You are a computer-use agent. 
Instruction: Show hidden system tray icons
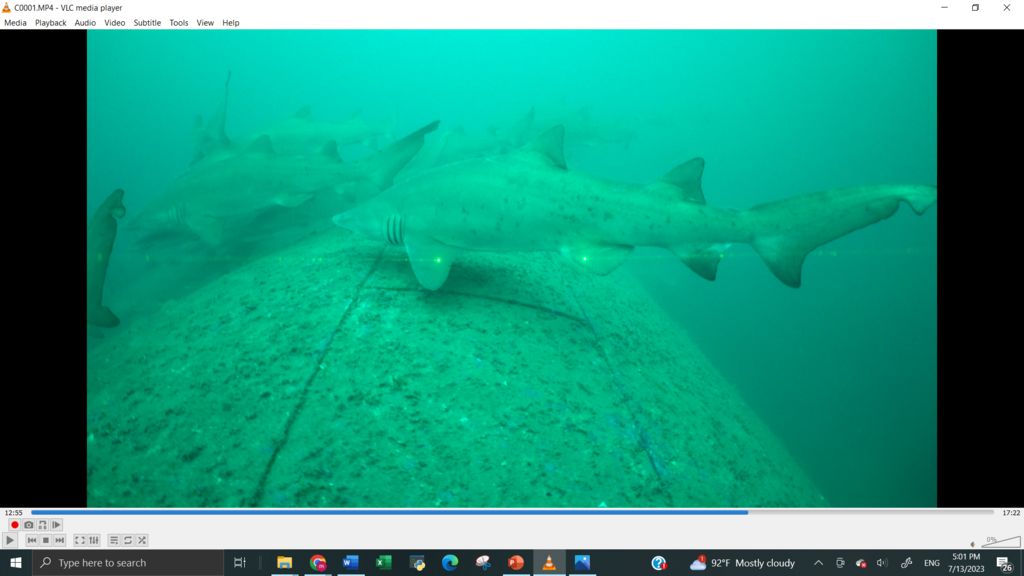[818, 563]
